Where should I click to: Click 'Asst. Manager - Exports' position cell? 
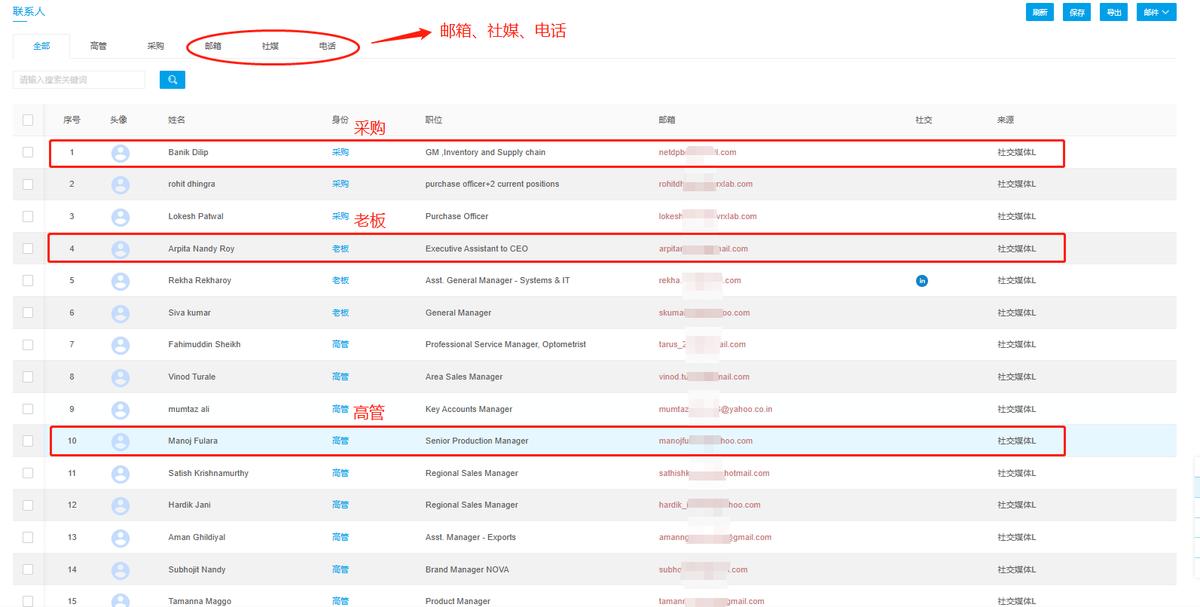click(x=471, y=538)
